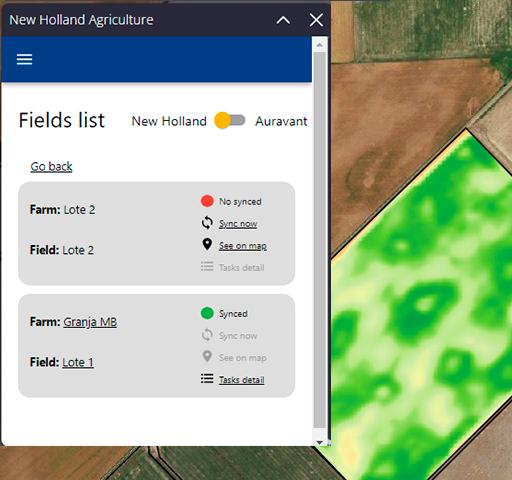Click the greyed 'Tasks detail' text for Lote 2
Viewport: 512px width, 480px height.
(x=242, y=267)
